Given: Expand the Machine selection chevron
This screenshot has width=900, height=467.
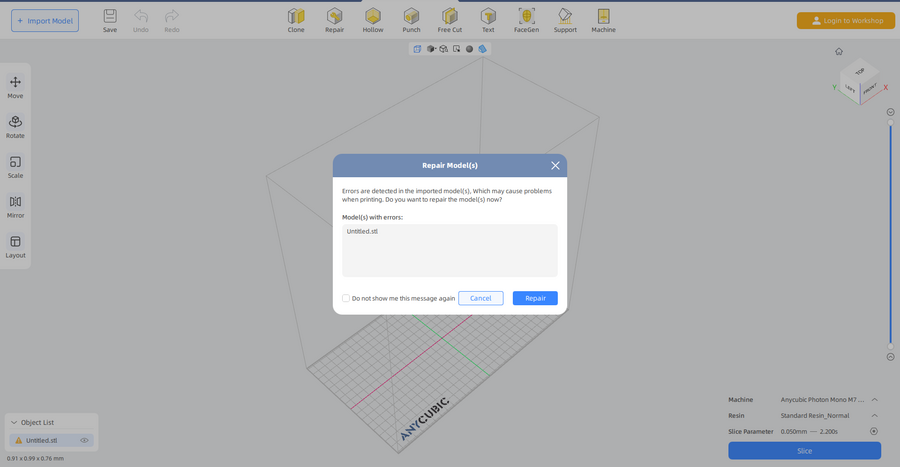Looking at the screenshot, I should (875, 399).
